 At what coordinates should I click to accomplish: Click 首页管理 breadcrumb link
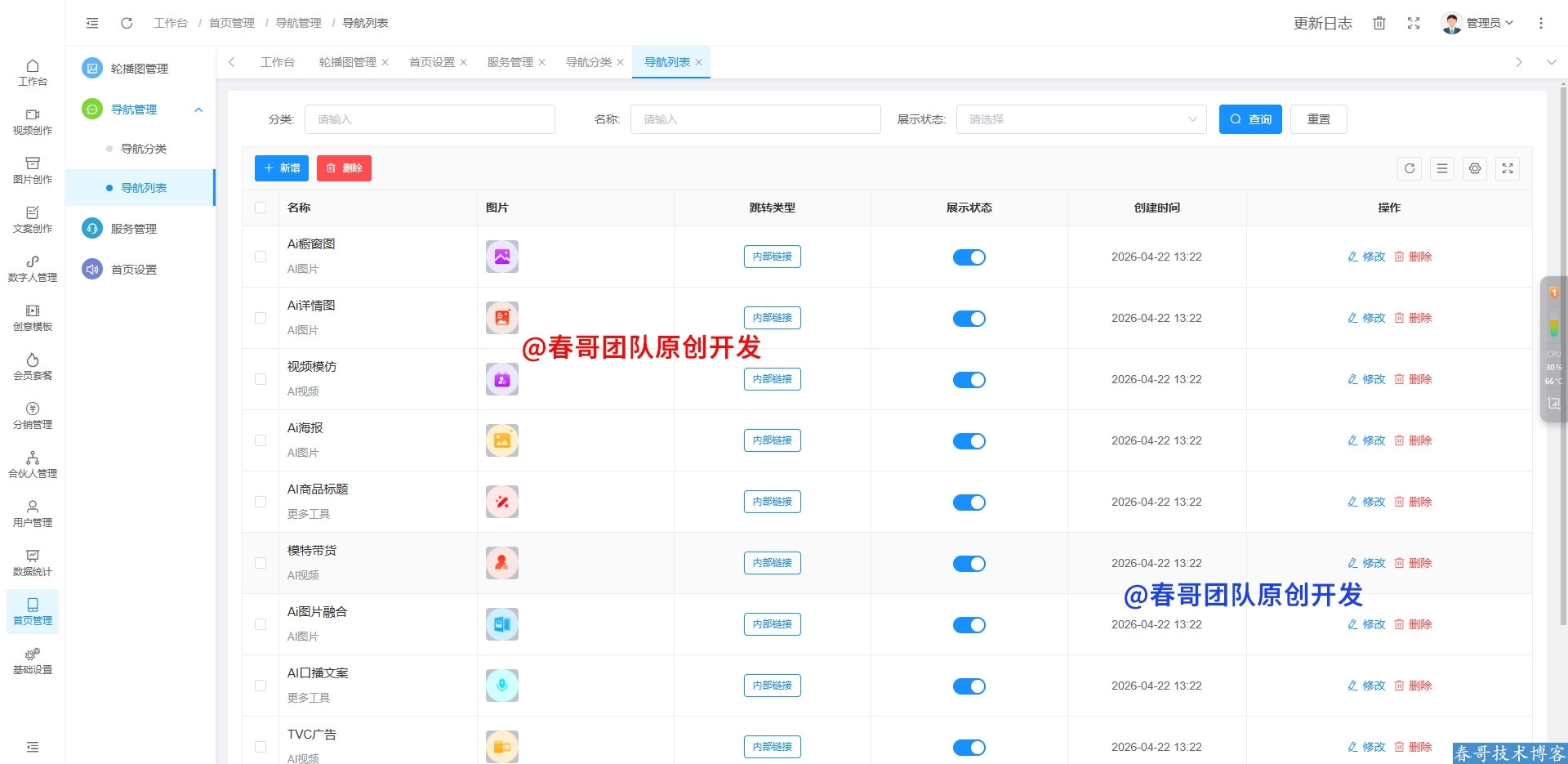[232, 23]
